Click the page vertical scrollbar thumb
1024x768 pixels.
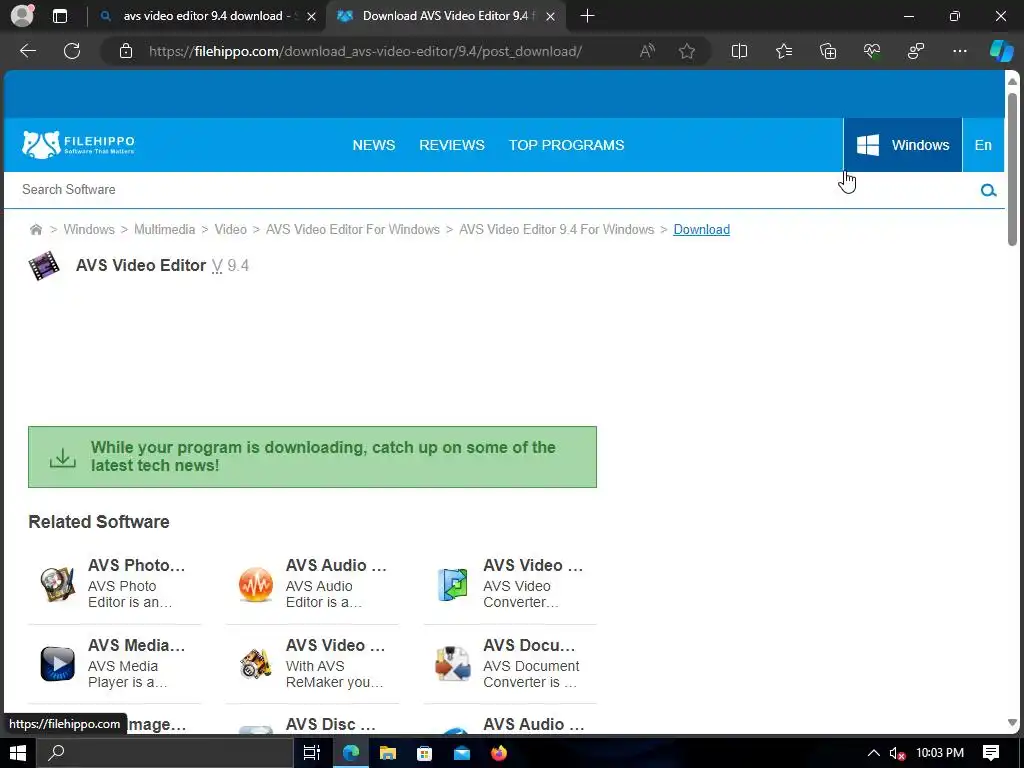pos(1012,170)
